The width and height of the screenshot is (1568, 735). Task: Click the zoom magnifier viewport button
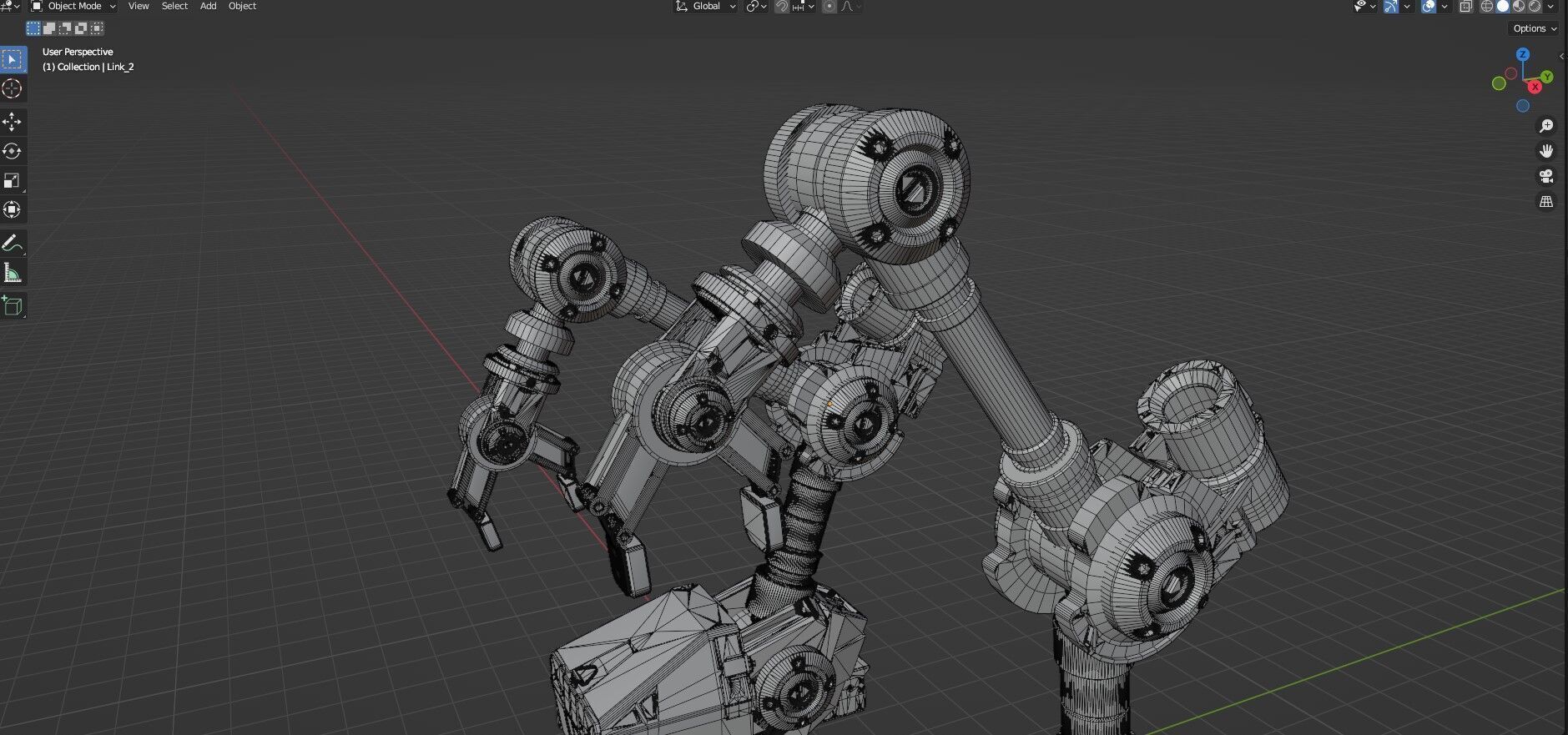point(1546,125)
